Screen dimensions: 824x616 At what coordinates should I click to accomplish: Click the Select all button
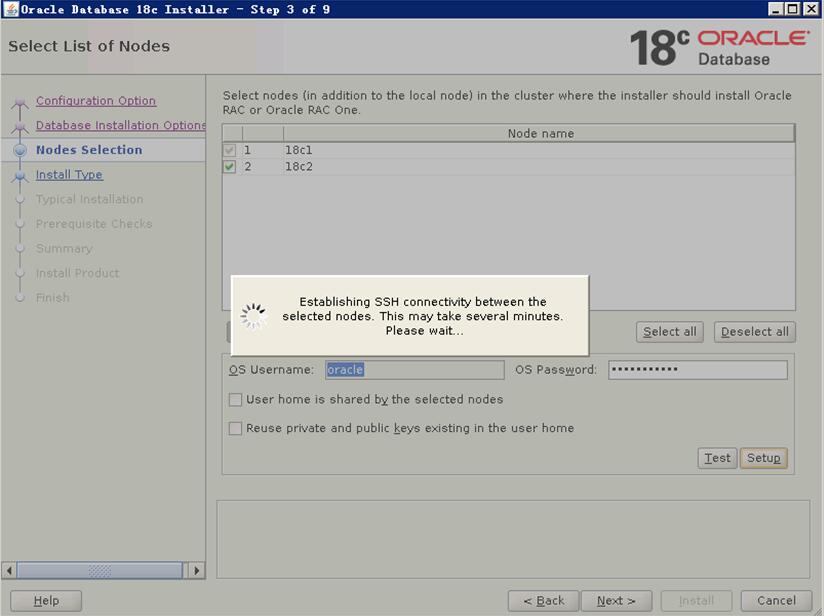670,332
